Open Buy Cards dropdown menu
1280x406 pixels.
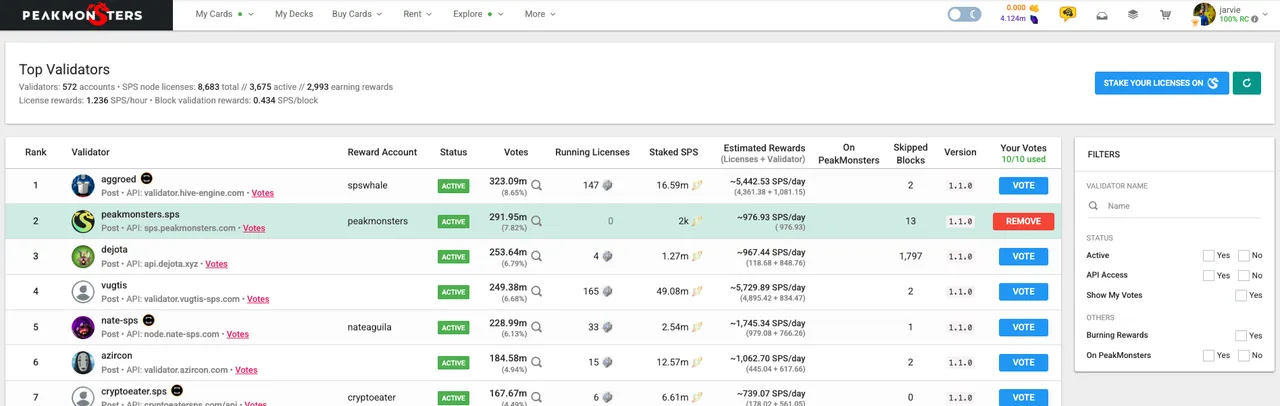[x=355, y=15]
